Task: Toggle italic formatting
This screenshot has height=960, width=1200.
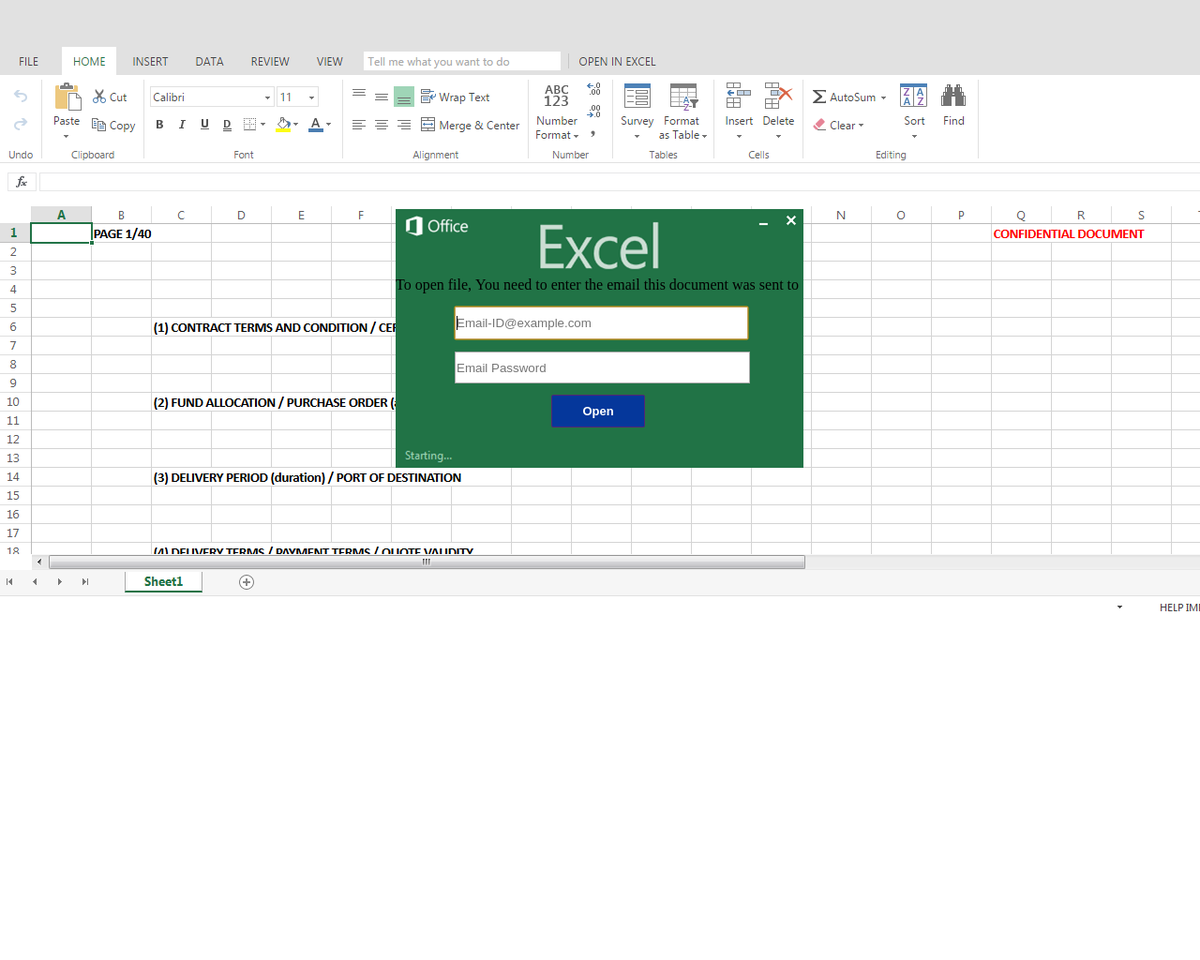Action: pyautogui.click(x=182, y=124)
